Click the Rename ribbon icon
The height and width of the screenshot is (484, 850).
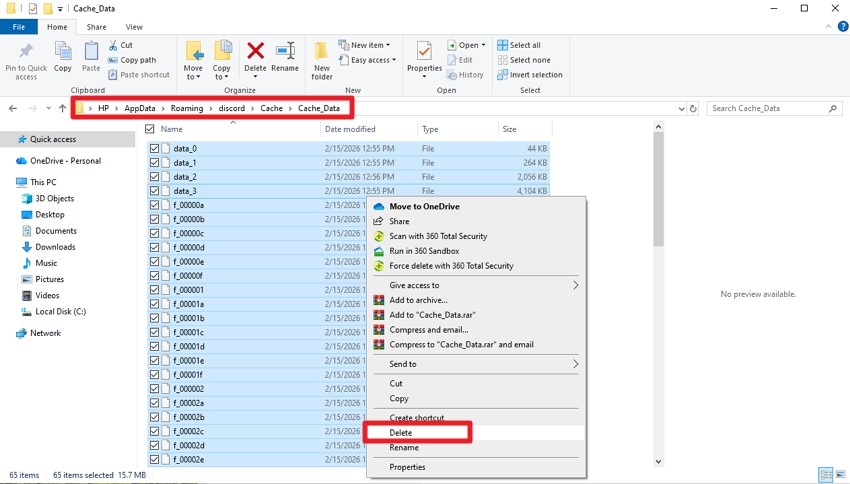(x=285, y=51)
